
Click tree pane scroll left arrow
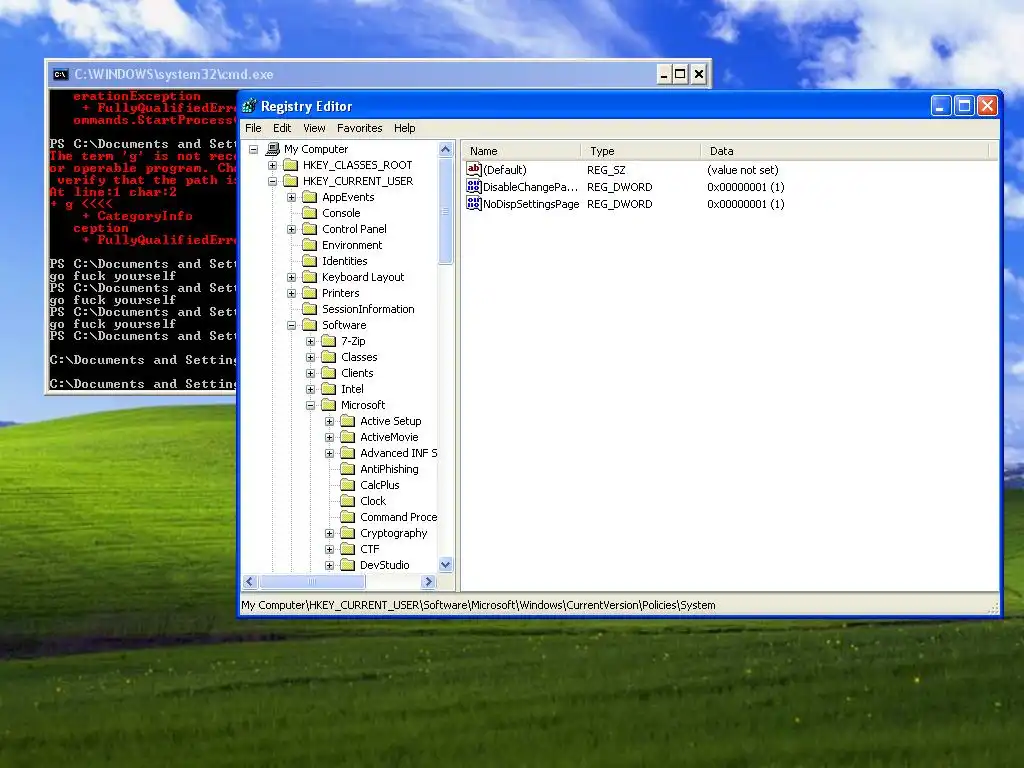point(250,581)
